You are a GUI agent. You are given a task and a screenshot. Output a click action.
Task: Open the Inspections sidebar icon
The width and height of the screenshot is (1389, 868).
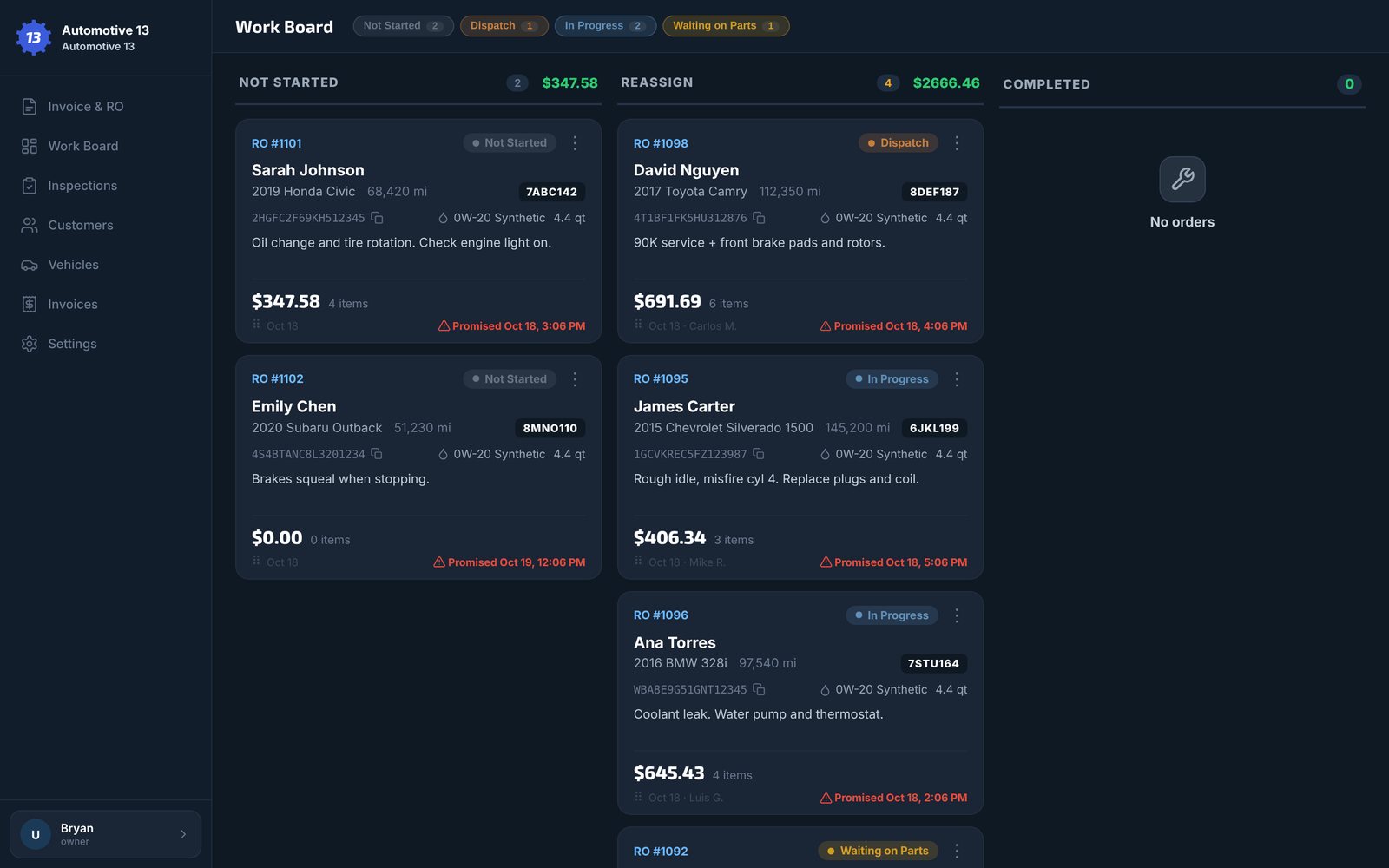coord(30,186)
